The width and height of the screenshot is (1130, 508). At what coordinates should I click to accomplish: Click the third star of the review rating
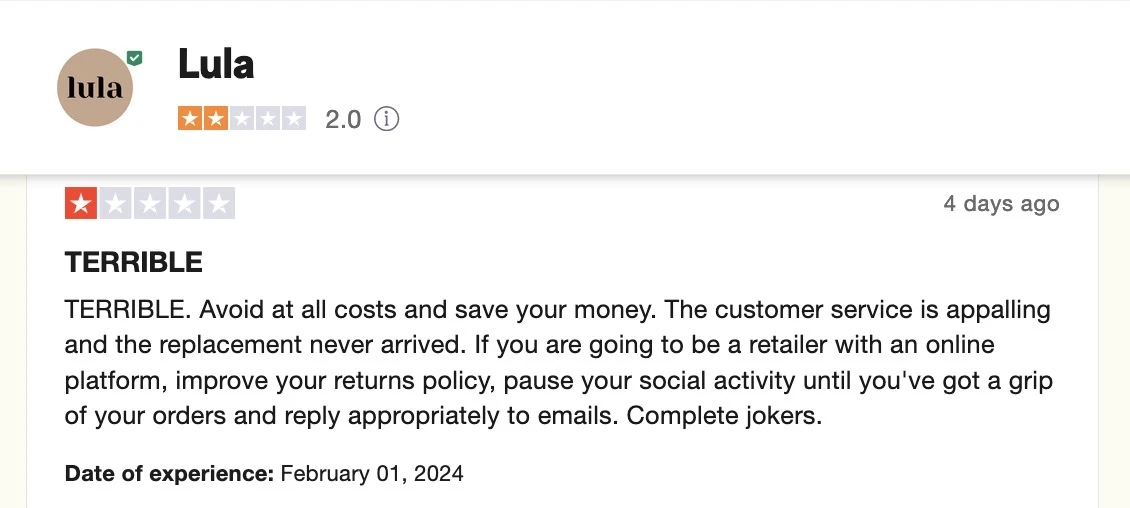point(150,203)
